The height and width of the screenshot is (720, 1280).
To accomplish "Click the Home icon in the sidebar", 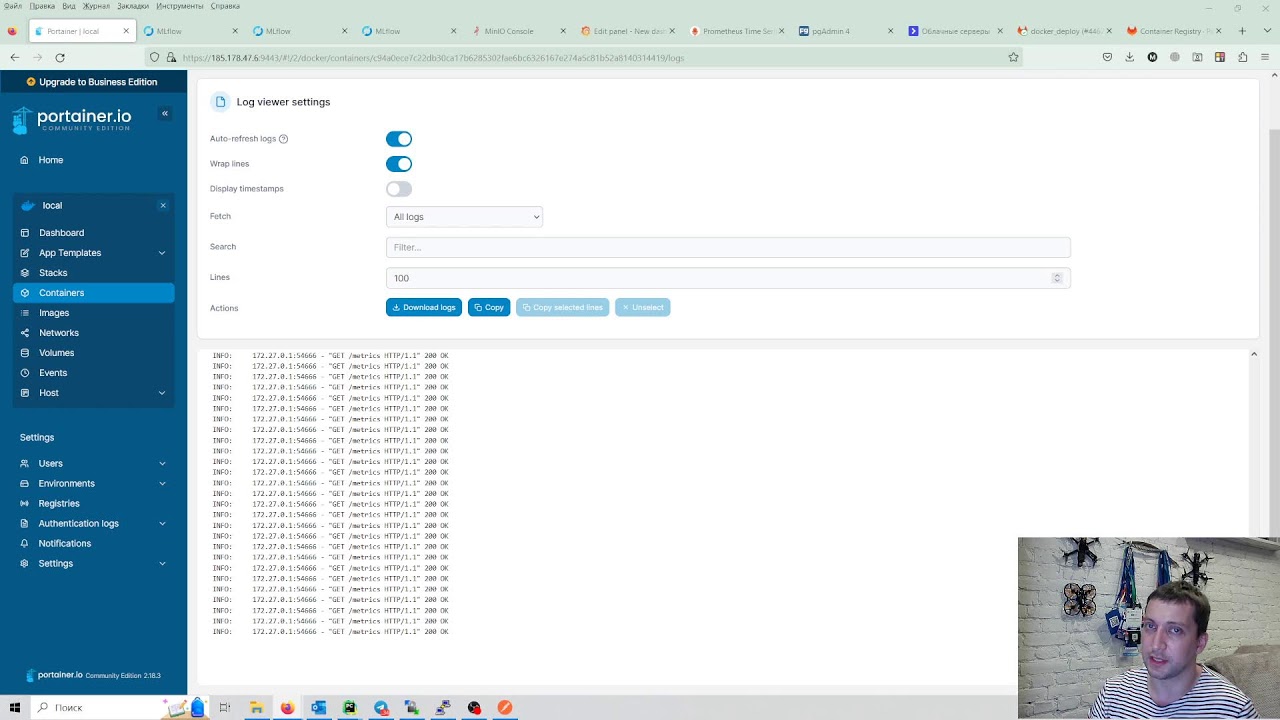I will coord(25,160).
